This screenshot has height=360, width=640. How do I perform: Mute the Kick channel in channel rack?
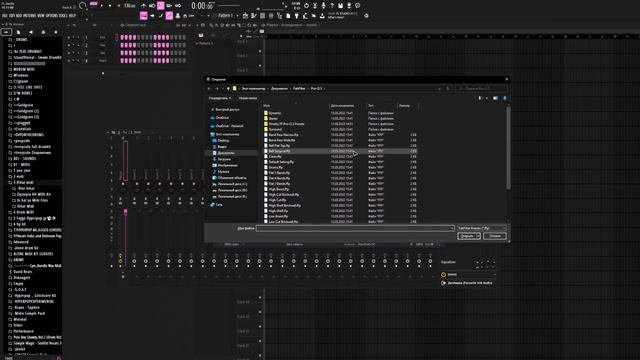click(x=69, y=37)
